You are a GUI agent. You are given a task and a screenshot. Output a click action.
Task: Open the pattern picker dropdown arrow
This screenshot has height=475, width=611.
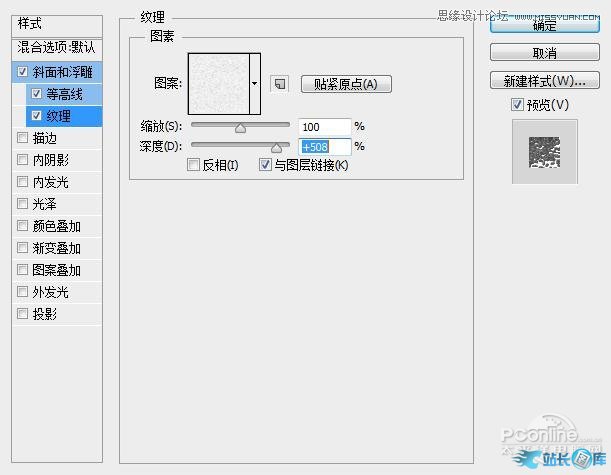tap(255, 84)
